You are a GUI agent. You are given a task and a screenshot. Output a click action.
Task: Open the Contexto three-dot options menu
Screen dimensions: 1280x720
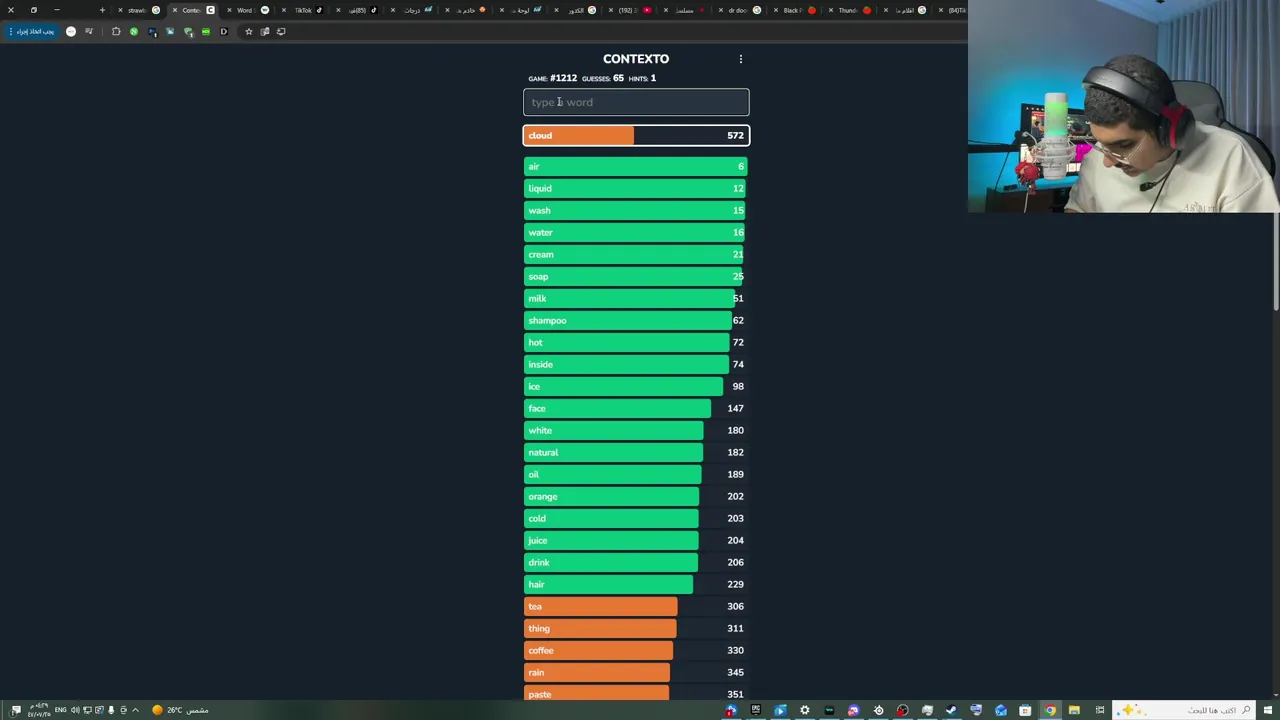[741, 59]
